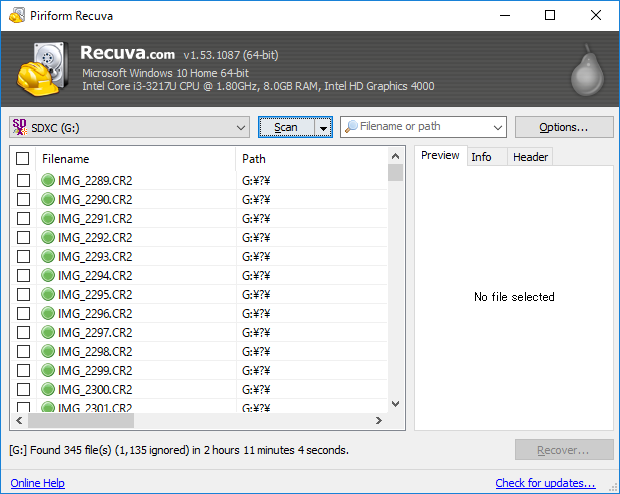Image resolution: width=620 pixels, height=494 pixels.
Task: Click the Recuva.com header title
Action: point(127,53)
